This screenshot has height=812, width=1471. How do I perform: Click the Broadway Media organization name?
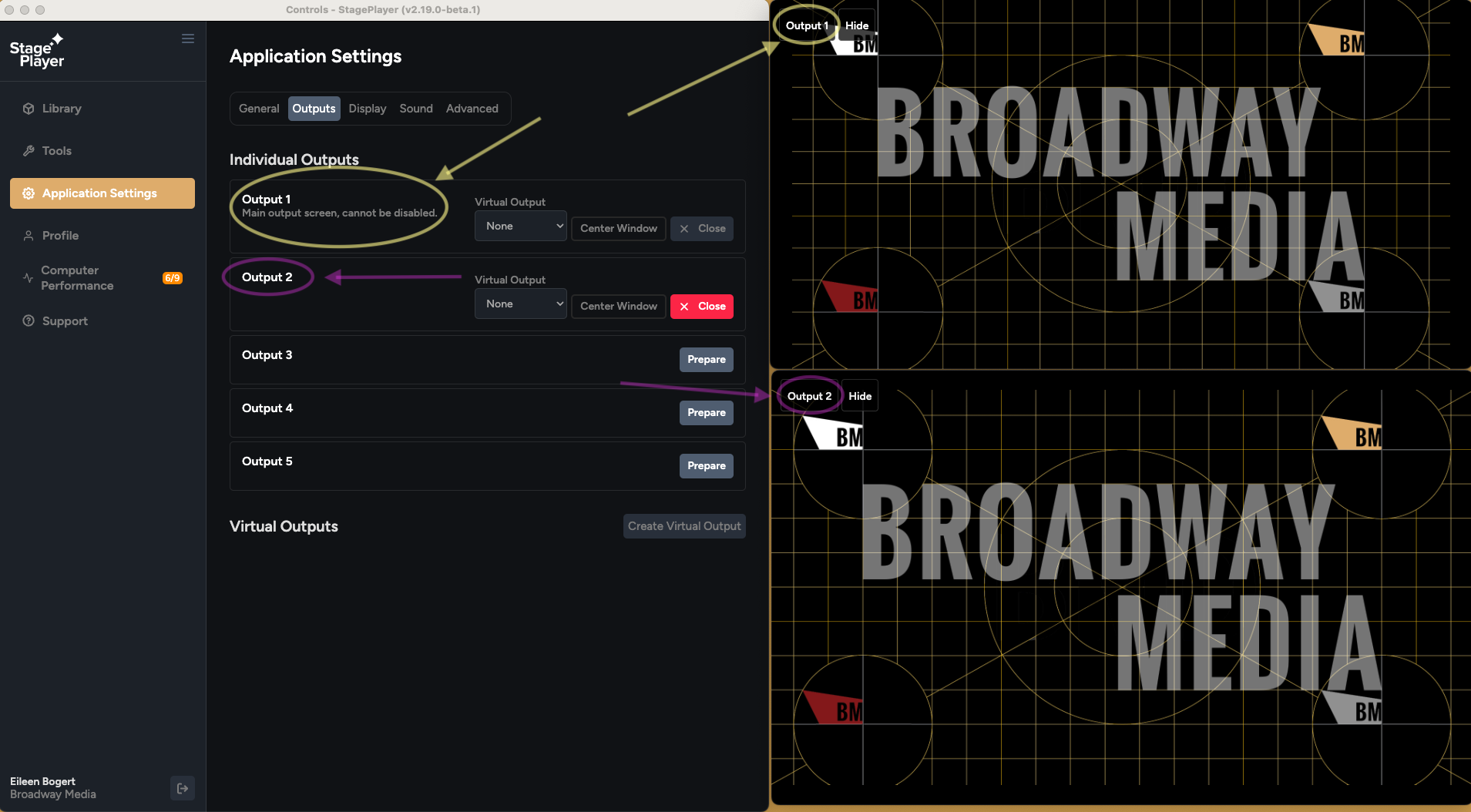tap(53, 794)
